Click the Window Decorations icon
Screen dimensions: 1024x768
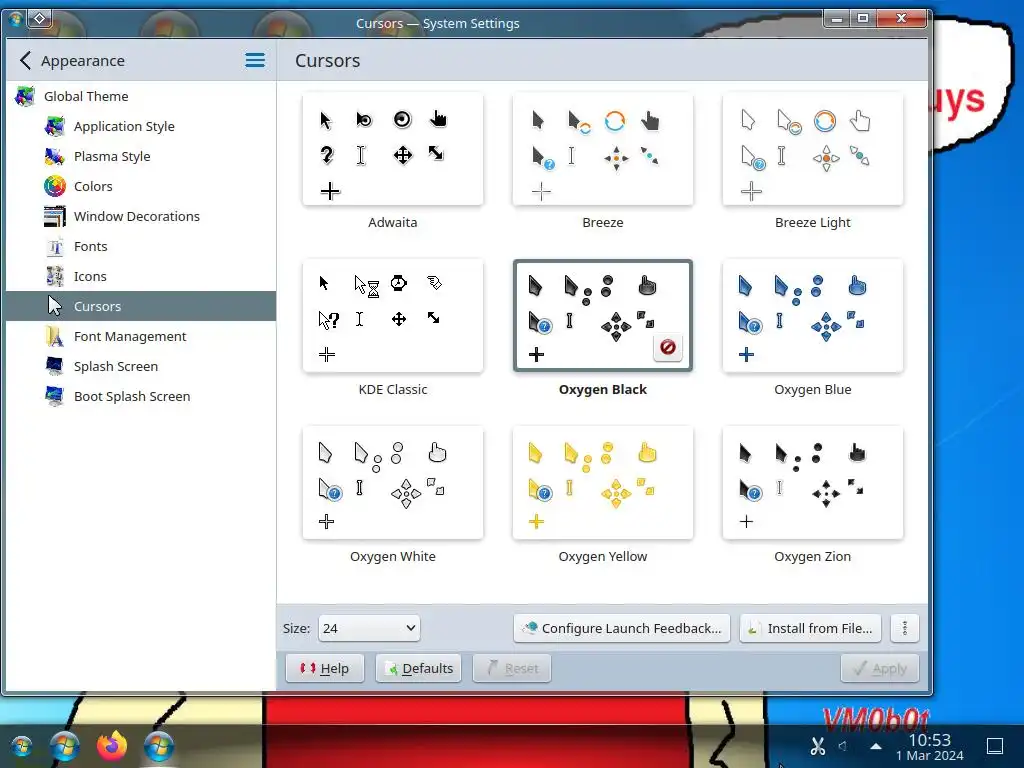(x=55, y=217)
